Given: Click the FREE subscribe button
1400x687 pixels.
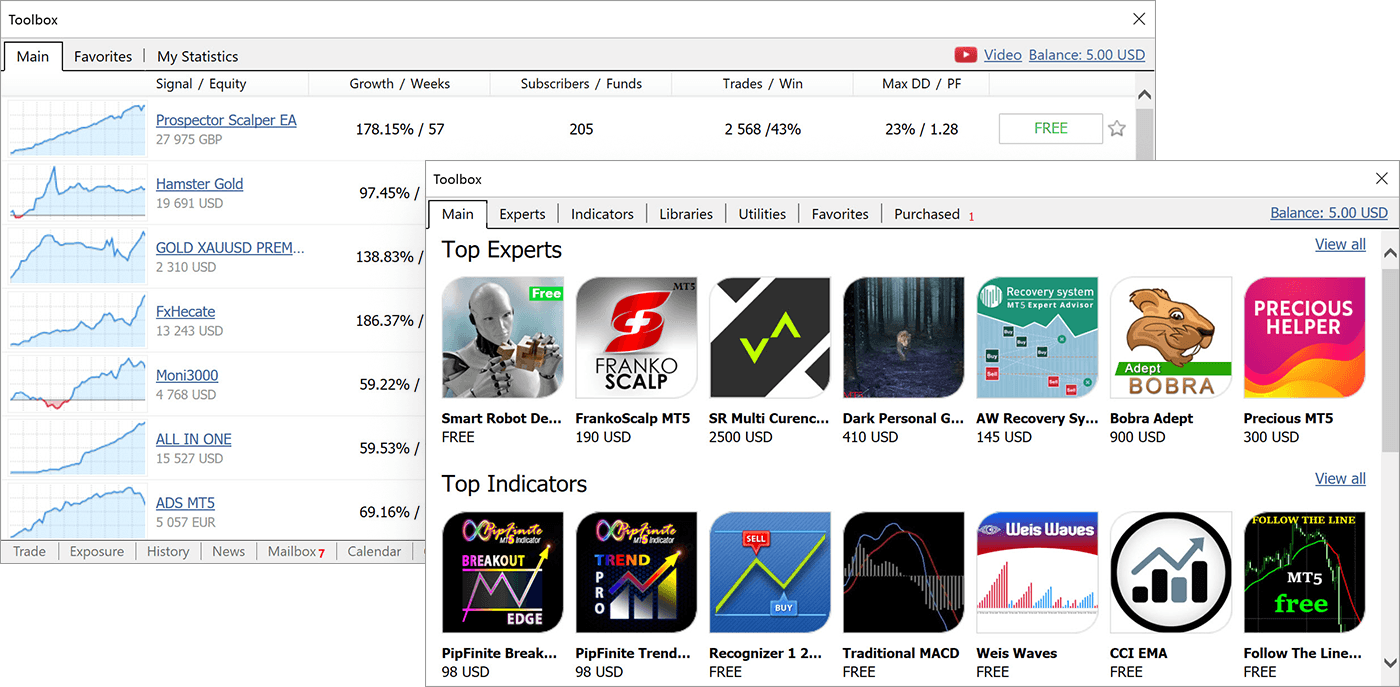Looking at the screenshot, I should pos(1050,128).
